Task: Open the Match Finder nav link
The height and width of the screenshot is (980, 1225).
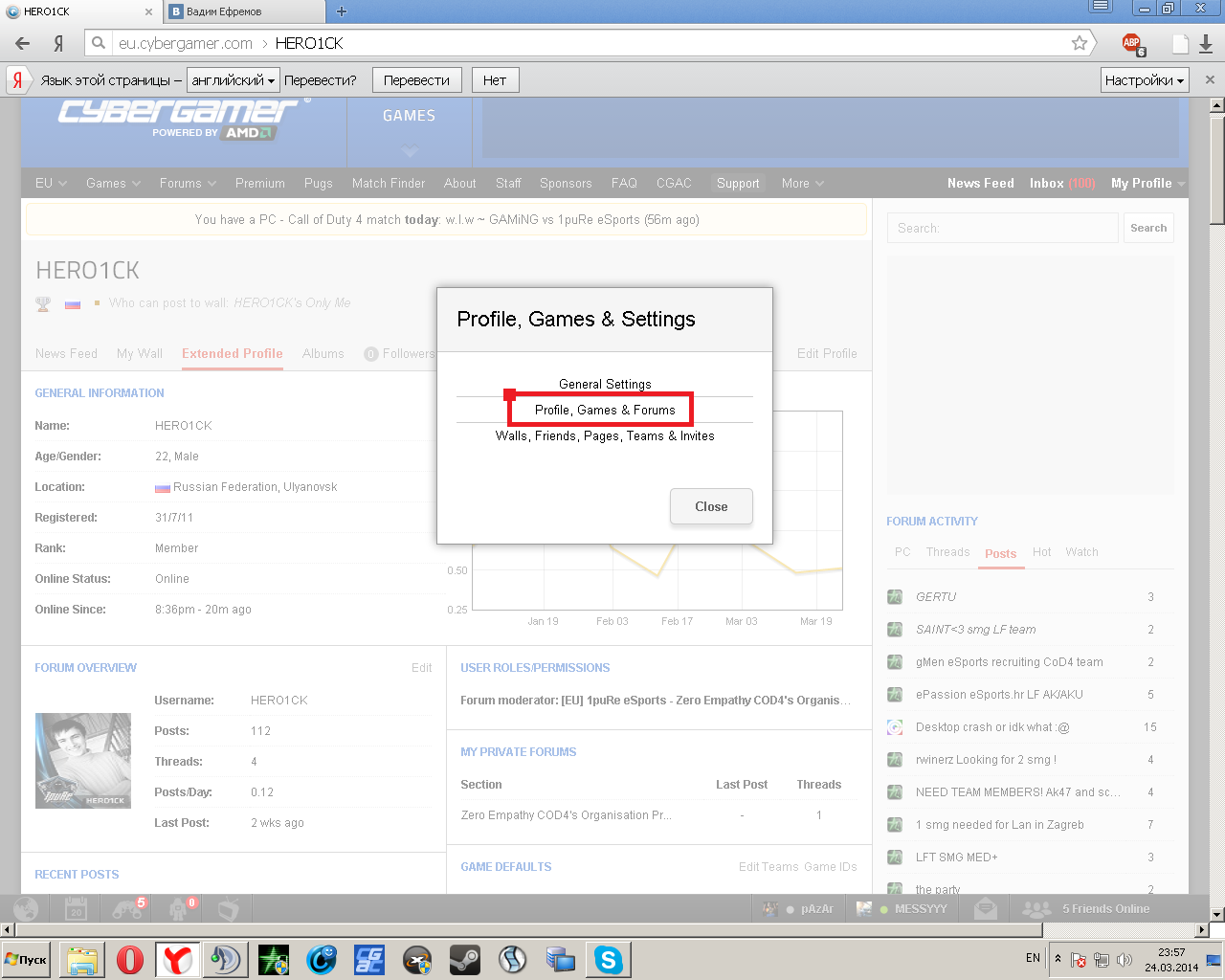Action: [389, 184]
